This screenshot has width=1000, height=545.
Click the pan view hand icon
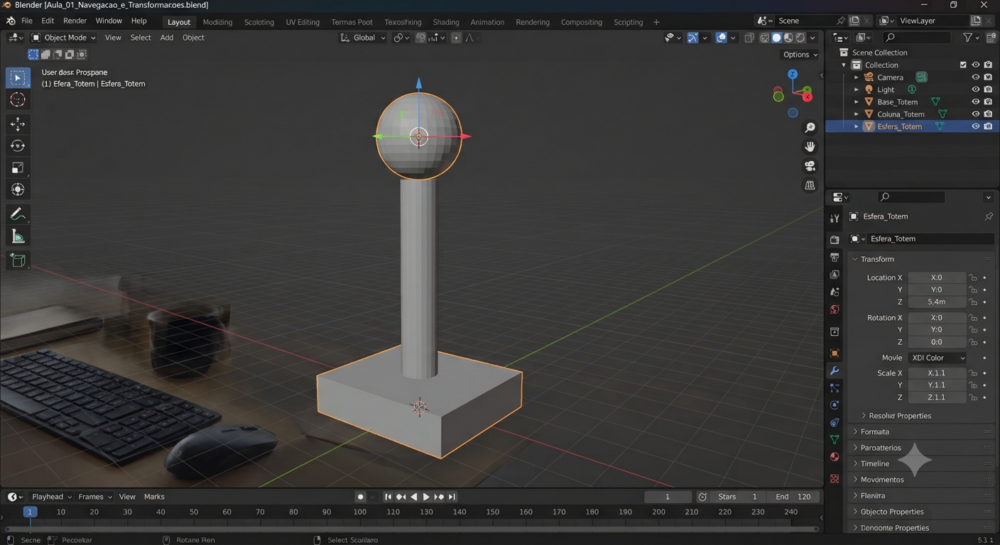pyautogui.click(x=810, y=147)
